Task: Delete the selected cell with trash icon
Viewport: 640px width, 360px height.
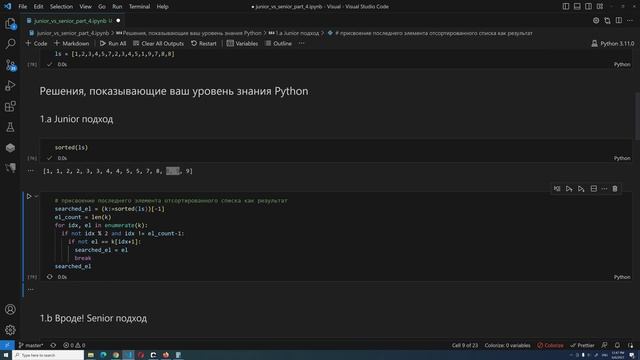Action: tap(615, 189)
